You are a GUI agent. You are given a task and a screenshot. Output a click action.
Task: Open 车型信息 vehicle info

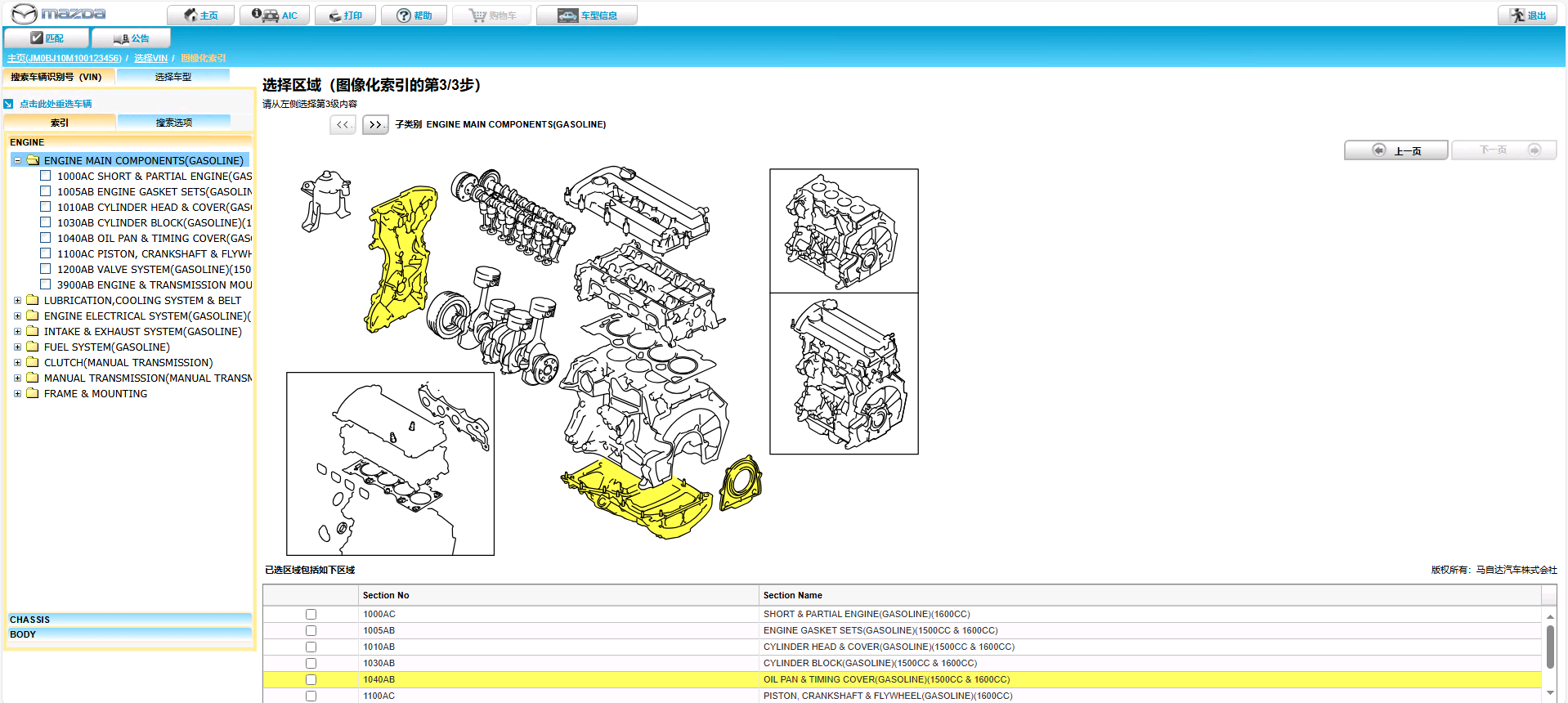(x=587, y=16)
